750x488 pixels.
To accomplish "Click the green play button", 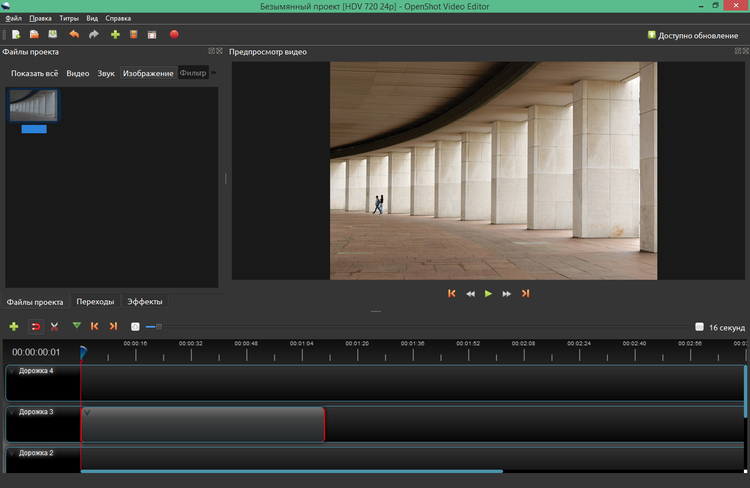I will coord(488,293).
